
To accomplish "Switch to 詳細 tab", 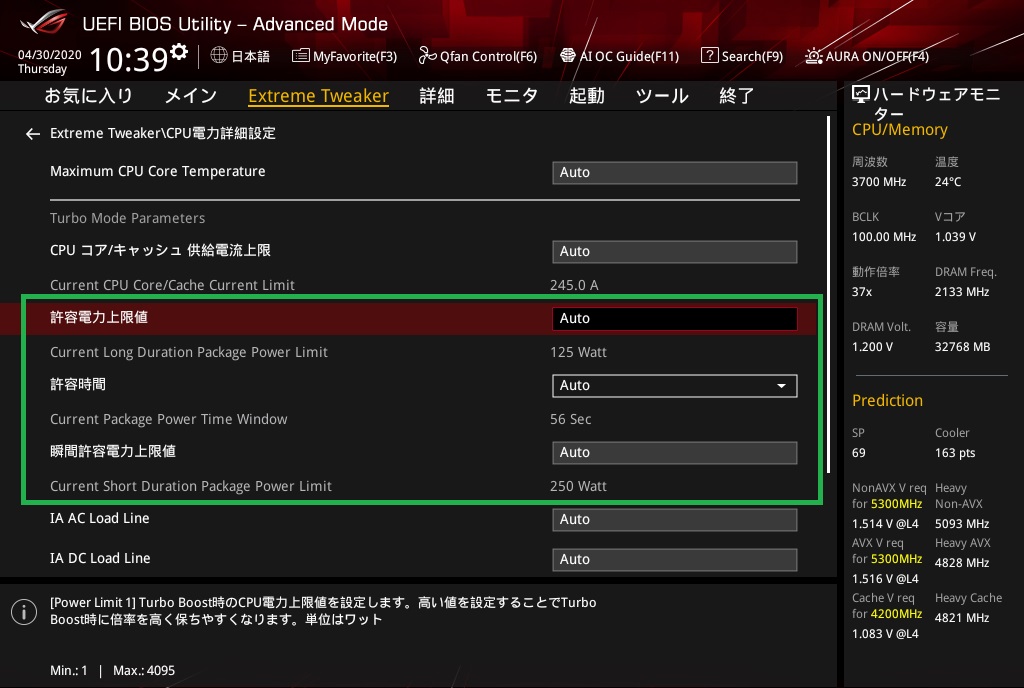I will [437, 96].
